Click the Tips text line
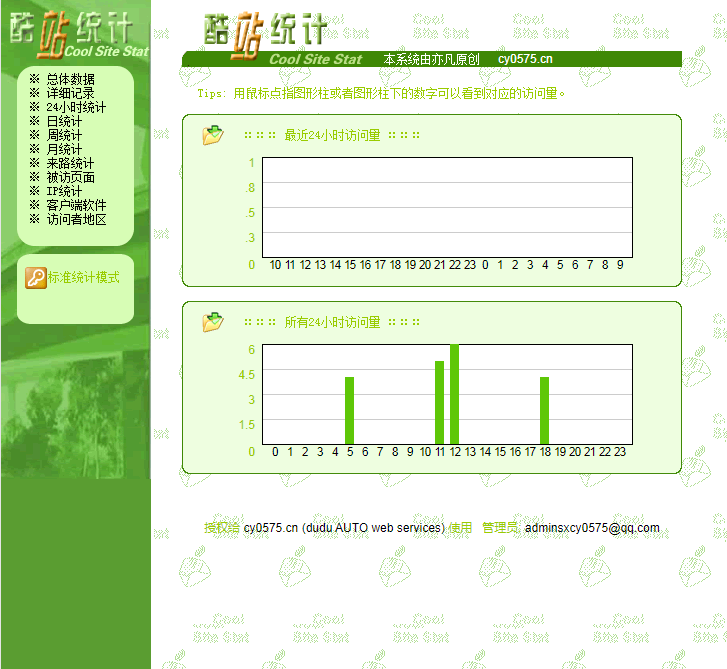Image resolution: width=727 pixels, height=669 pixels. 381,94
